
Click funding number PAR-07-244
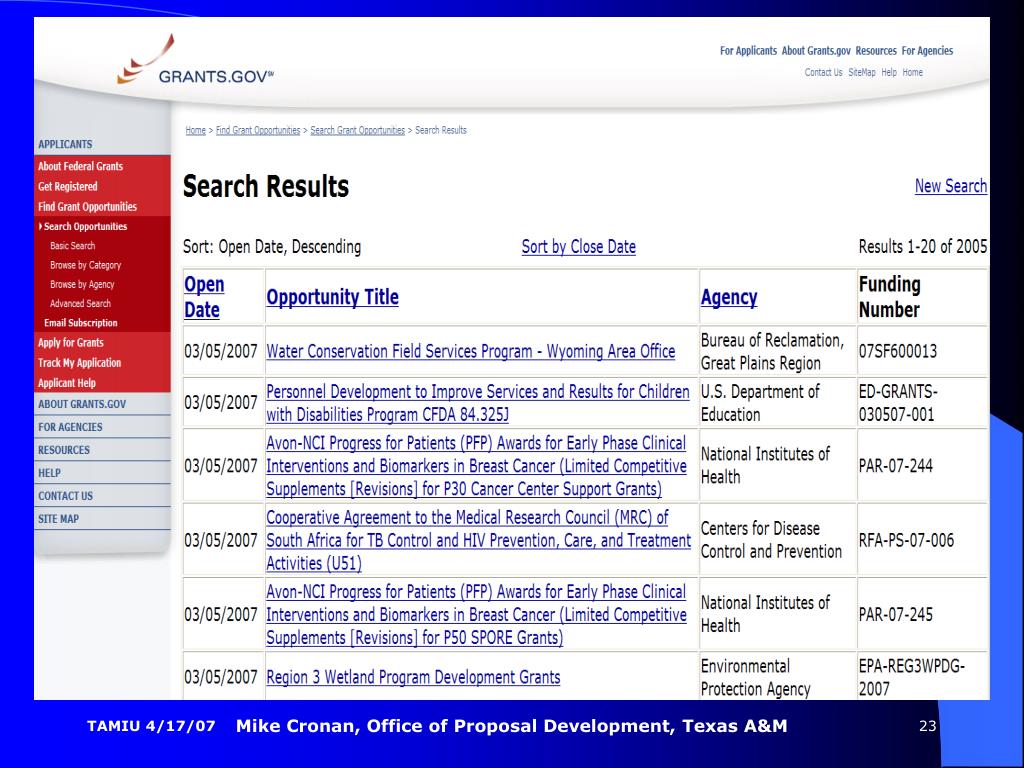[896, 466]
